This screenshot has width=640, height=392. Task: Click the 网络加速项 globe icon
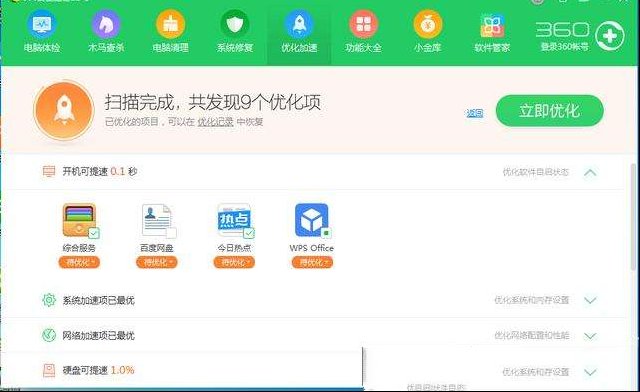point(49,335)
